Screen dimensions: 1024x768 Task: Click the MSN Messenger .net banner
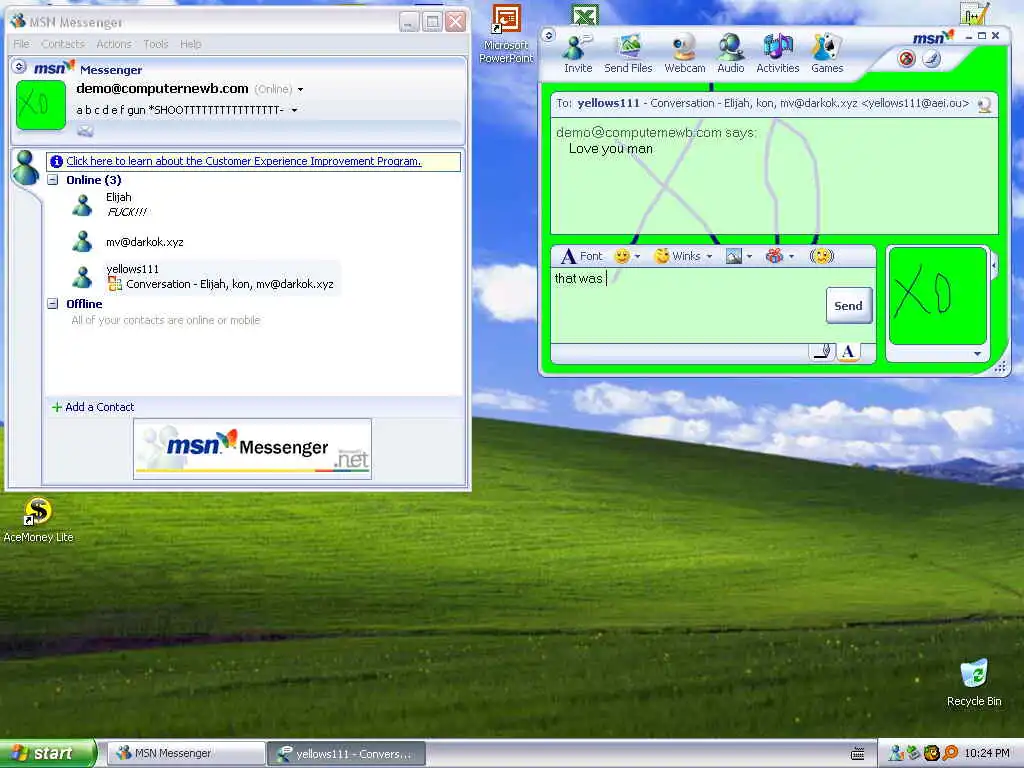point(252,449)
